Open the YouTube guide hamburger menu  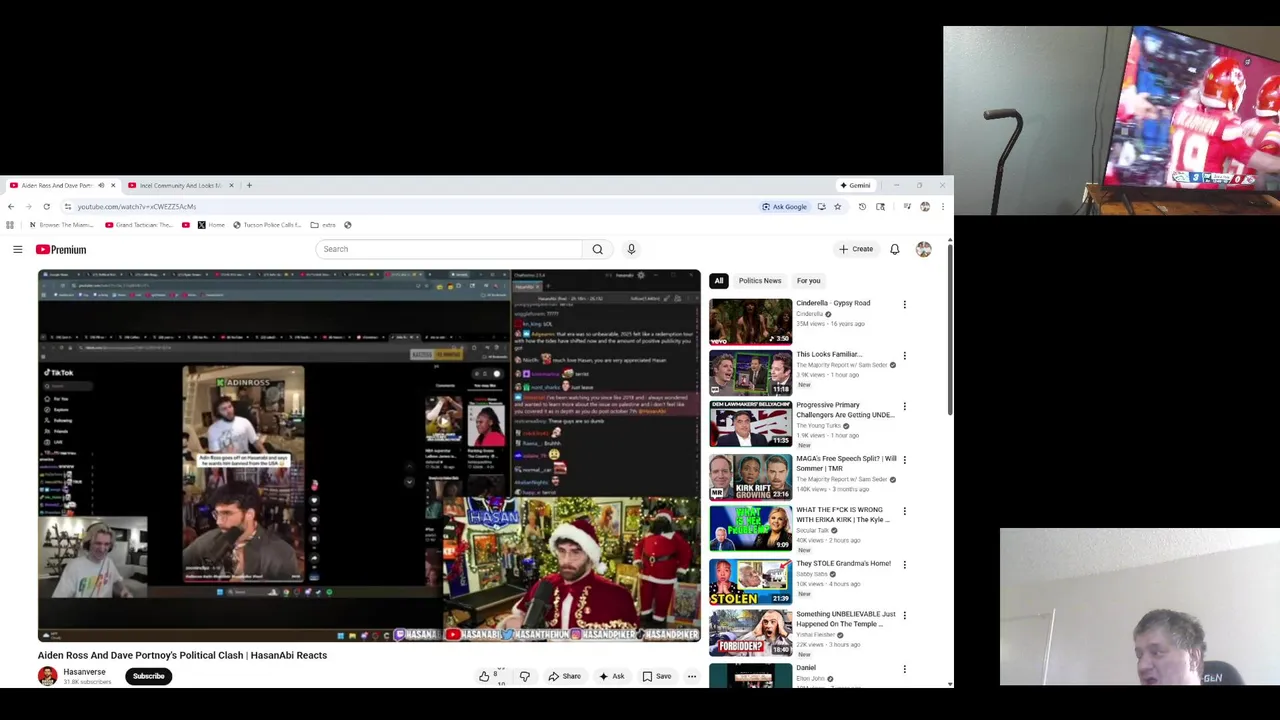click(x=17, y=249)
